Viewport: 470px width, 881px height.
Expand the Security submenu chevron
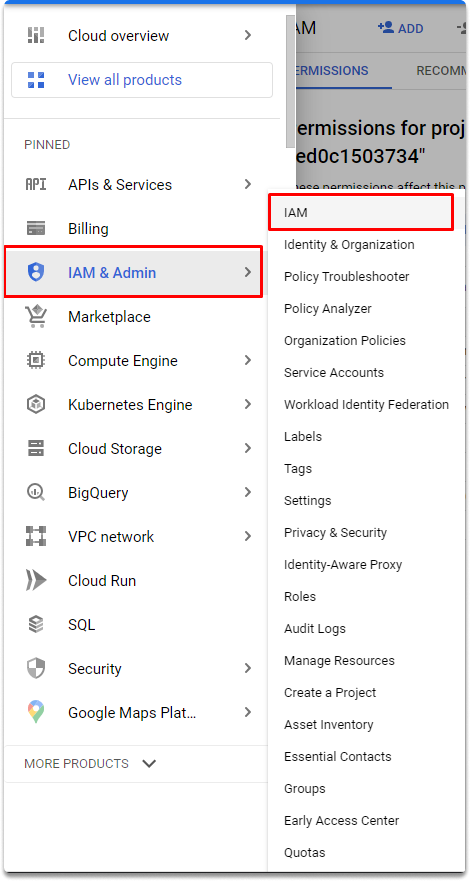pos(248,669)
